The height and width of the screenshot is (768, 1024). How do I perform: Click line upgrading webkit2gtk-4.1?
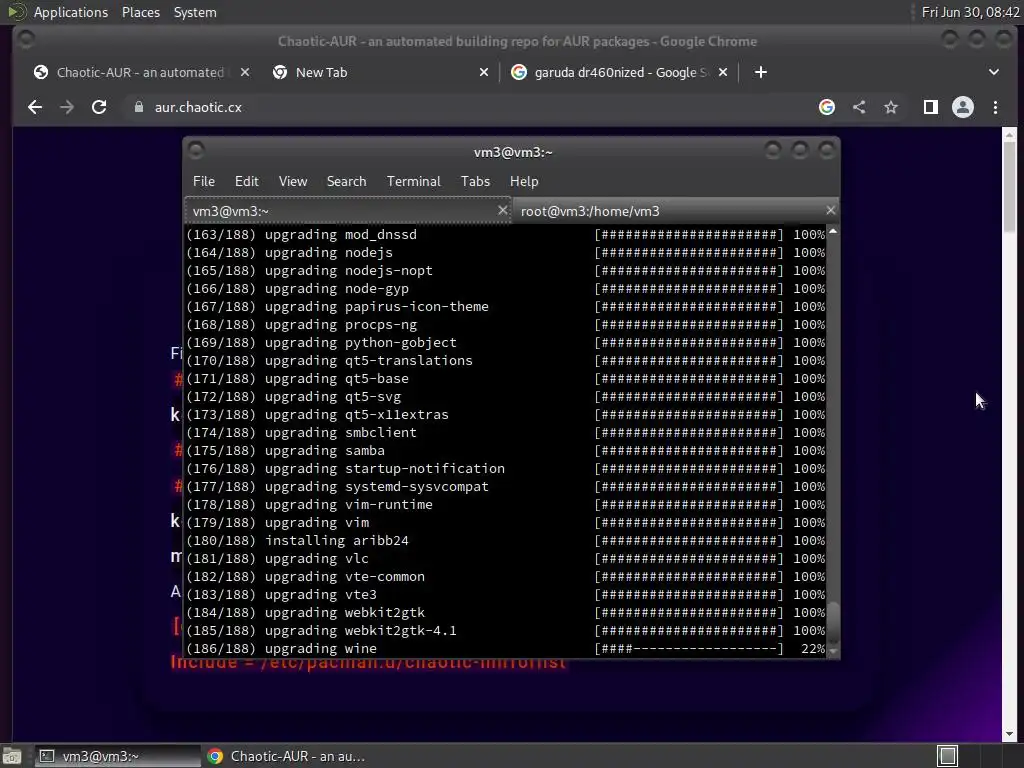[x=505, y=631]
